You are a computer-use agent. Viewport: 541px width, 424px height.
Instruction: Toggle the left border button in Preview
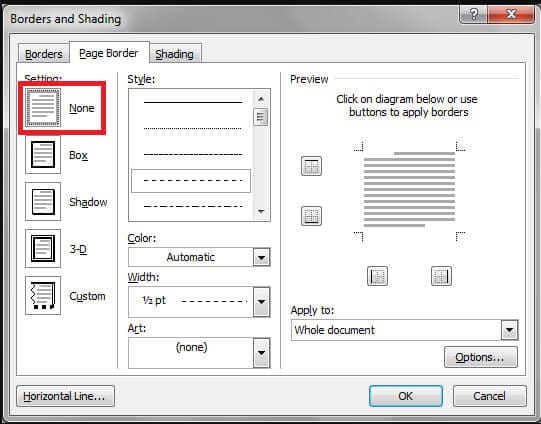pos(377,276)
